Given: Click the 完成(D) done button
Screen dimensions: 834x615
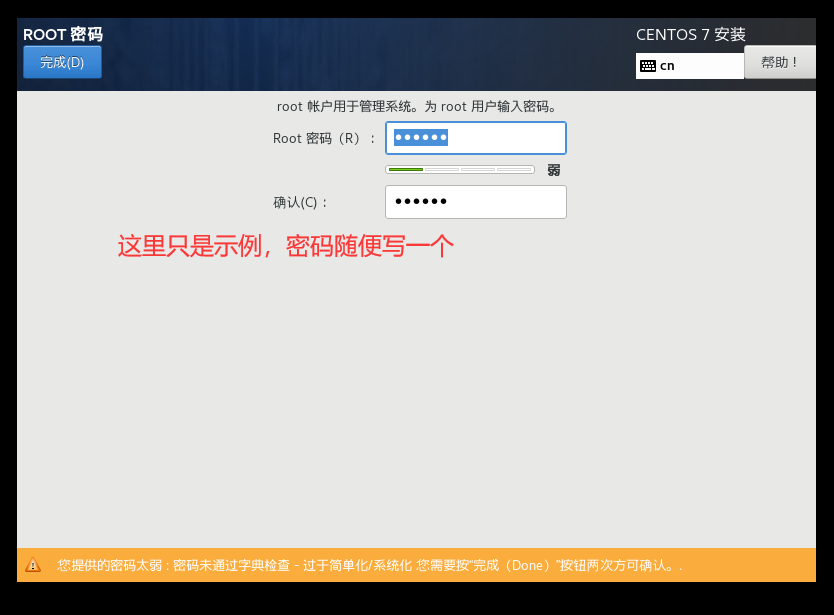Looking at the screenshot, I should [62, 62].
